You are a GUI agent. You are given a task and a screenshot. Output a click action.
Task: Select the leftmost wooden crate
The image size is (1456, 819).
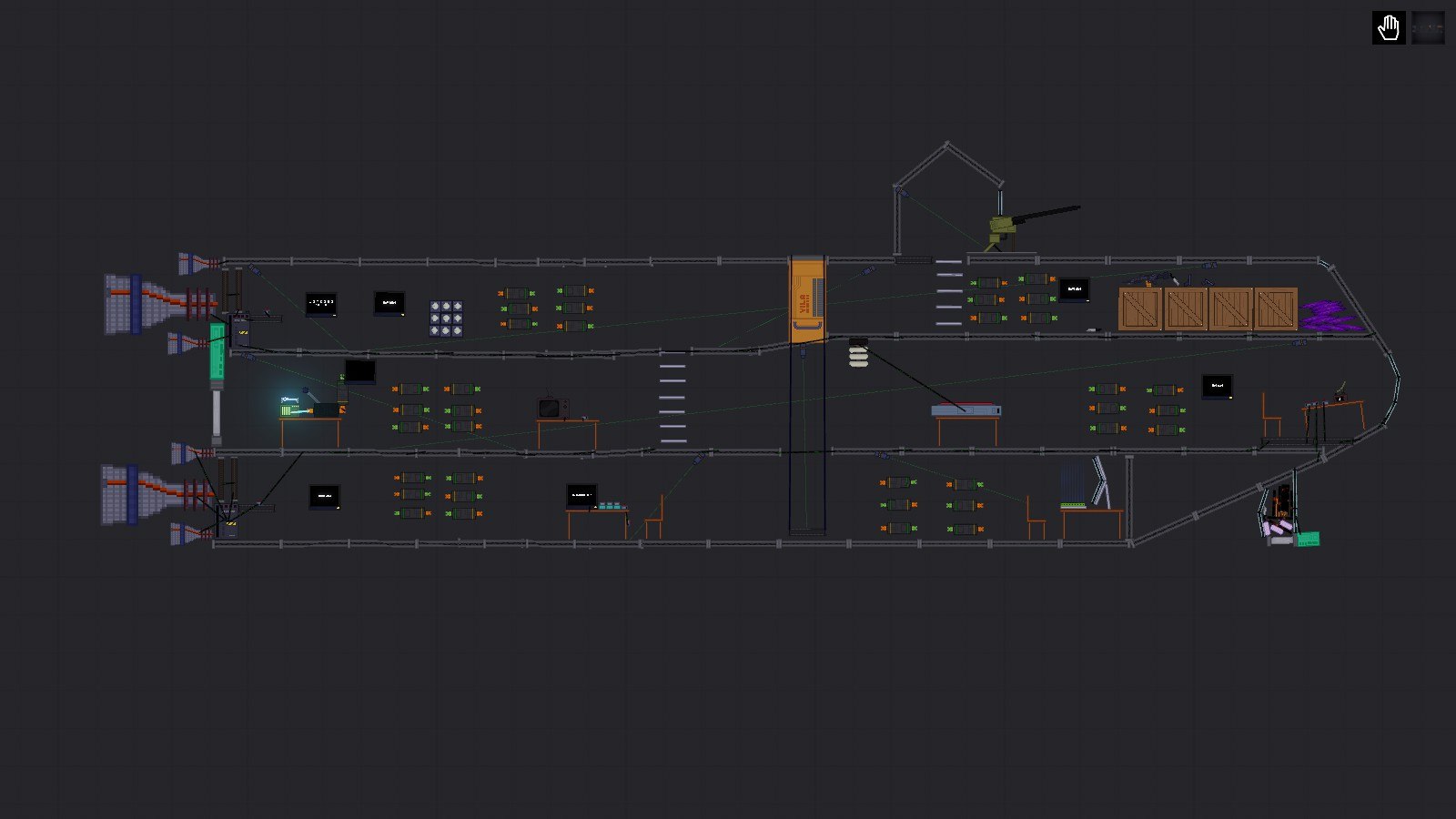pos(1140,309)
